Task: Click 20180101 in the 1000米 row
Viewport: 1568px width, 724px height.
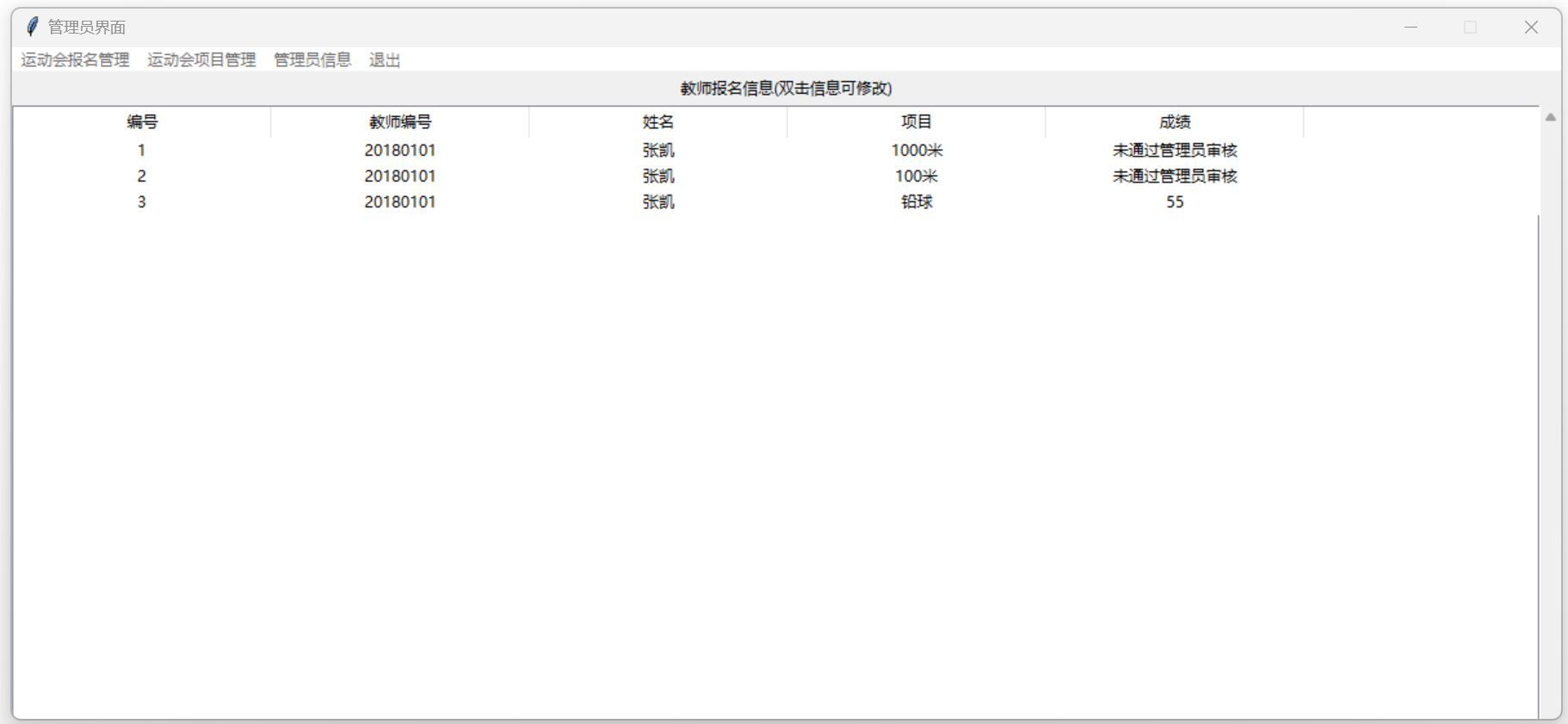Action: (x=400, y=150)
